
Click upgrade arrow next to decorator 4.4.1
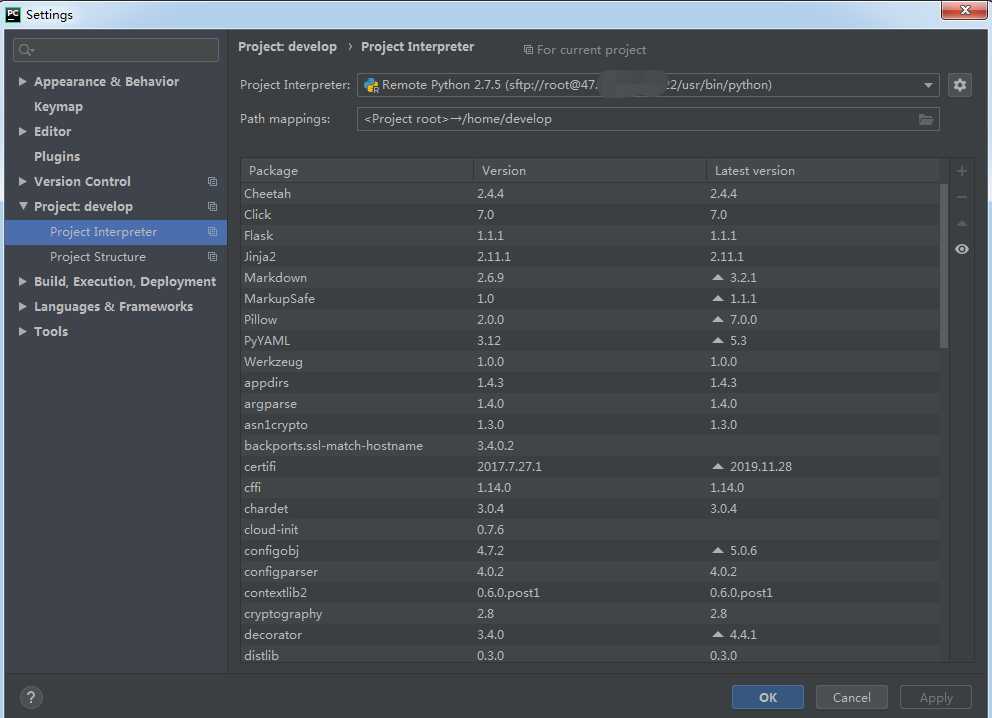pyautogui.click(x=717, y=634)
